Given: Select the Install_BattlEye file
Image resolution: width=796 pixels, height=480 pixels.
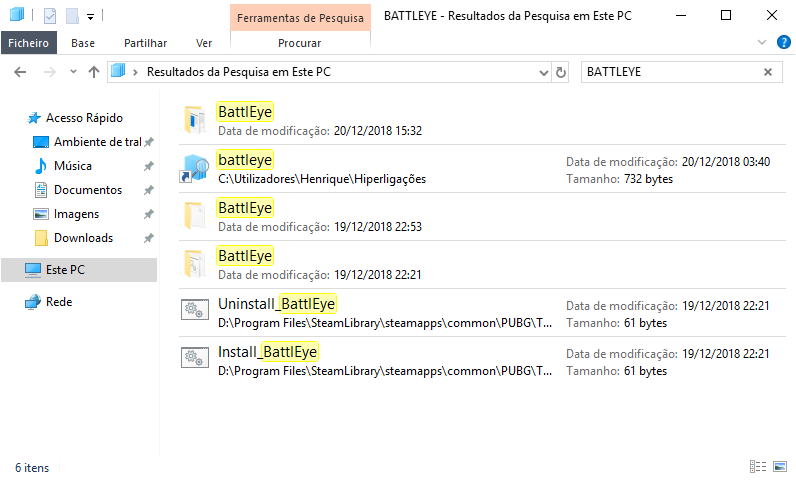Looking at the screenshot, I should 482,361.
